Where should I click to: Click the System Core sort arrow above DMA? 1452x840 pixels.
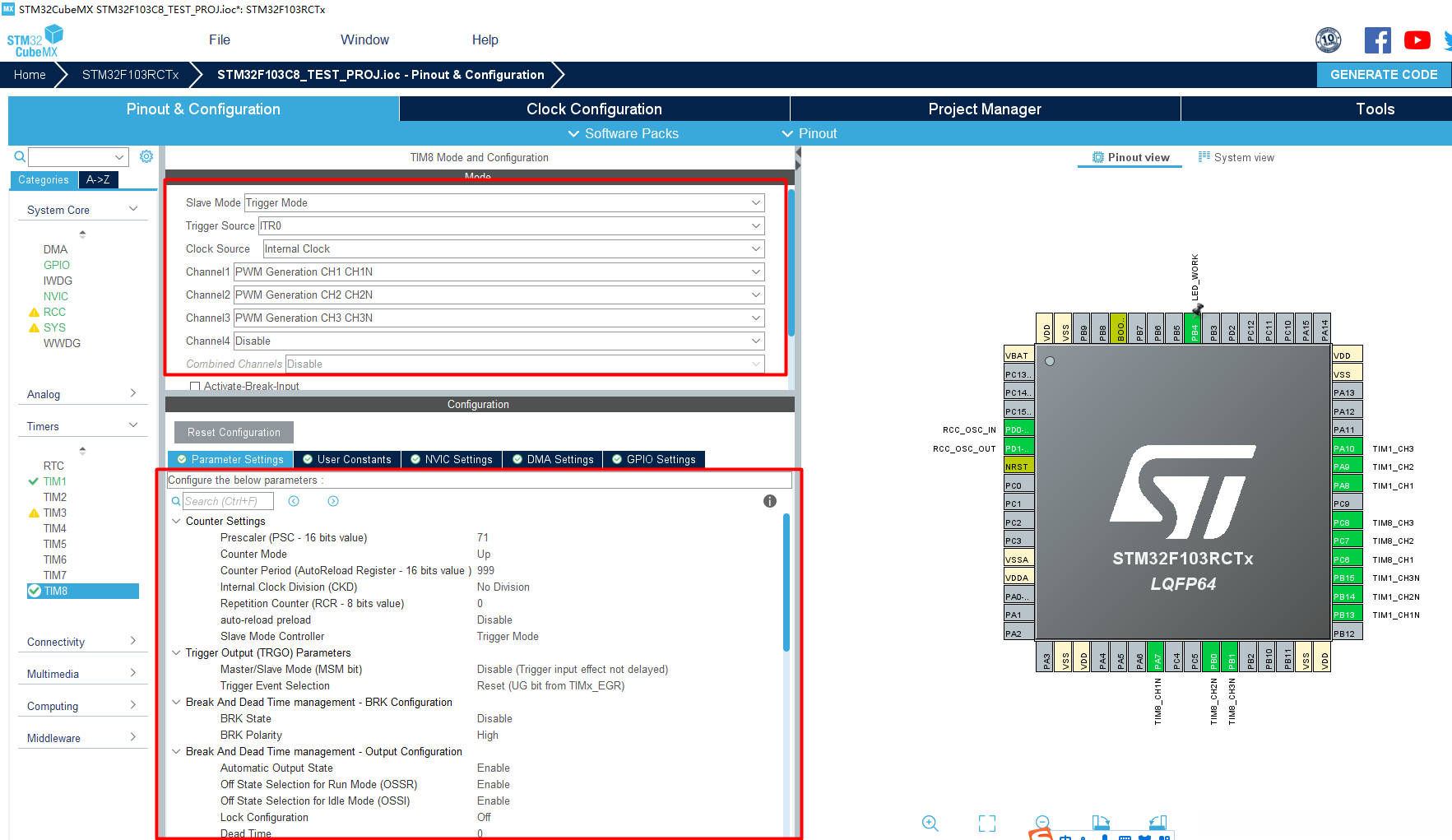(82, 234)
